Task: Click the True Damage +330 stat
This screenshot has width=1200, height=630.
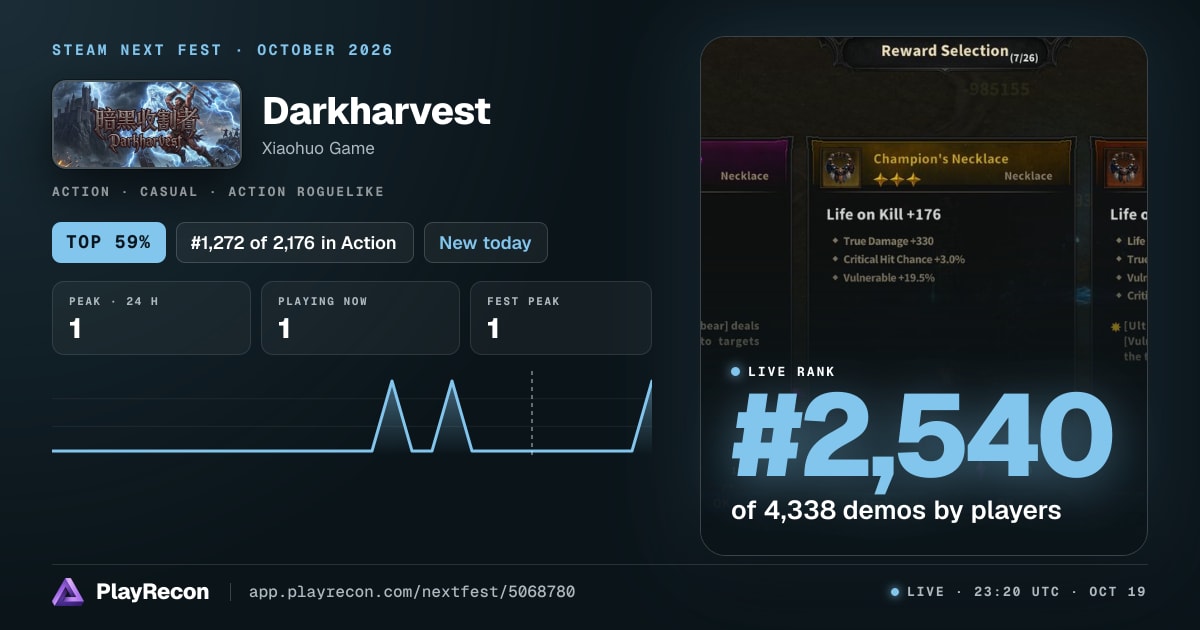Action: click(888, 241)
